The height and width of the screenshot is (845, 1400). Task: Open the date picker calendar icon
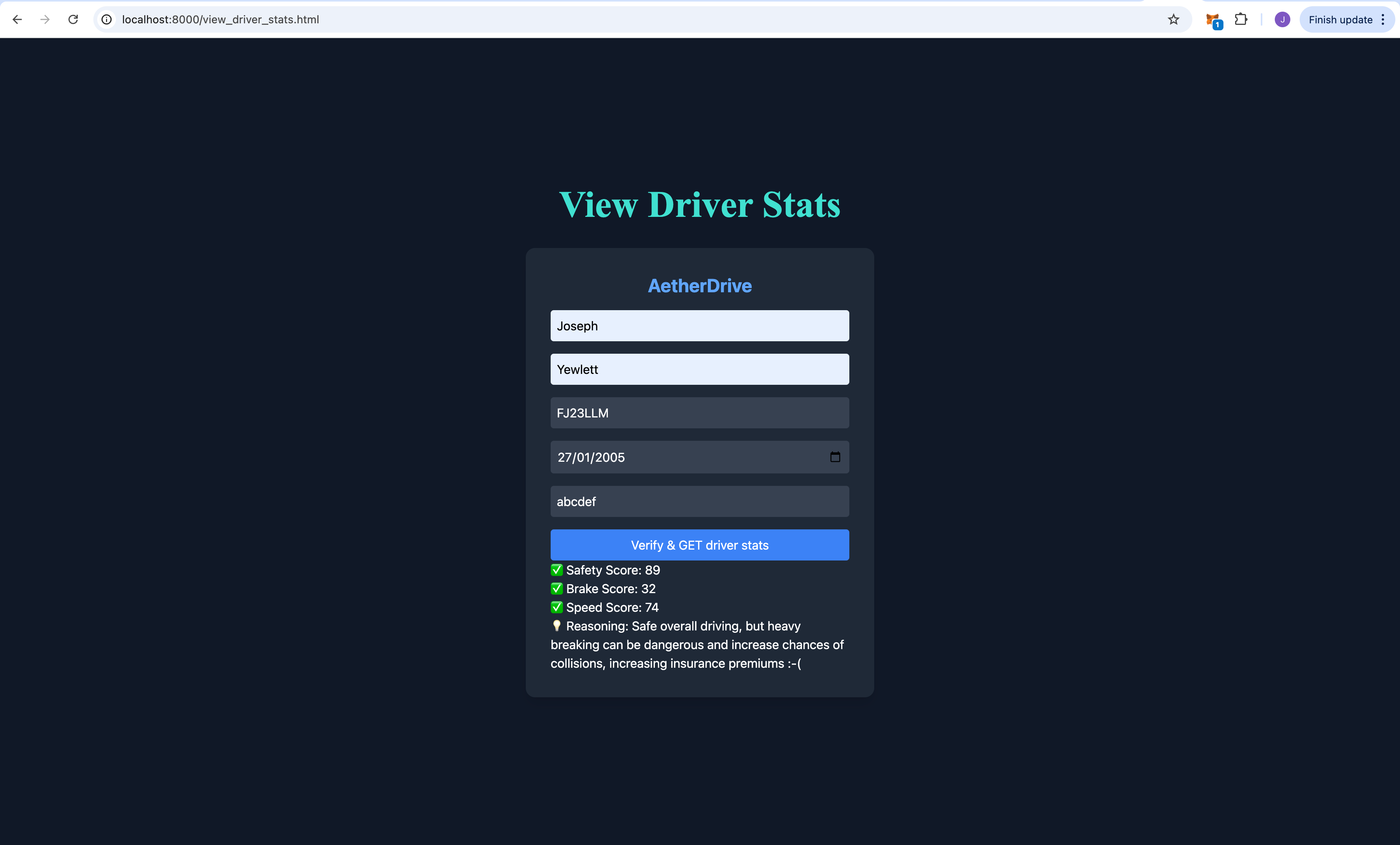point(835,457)
